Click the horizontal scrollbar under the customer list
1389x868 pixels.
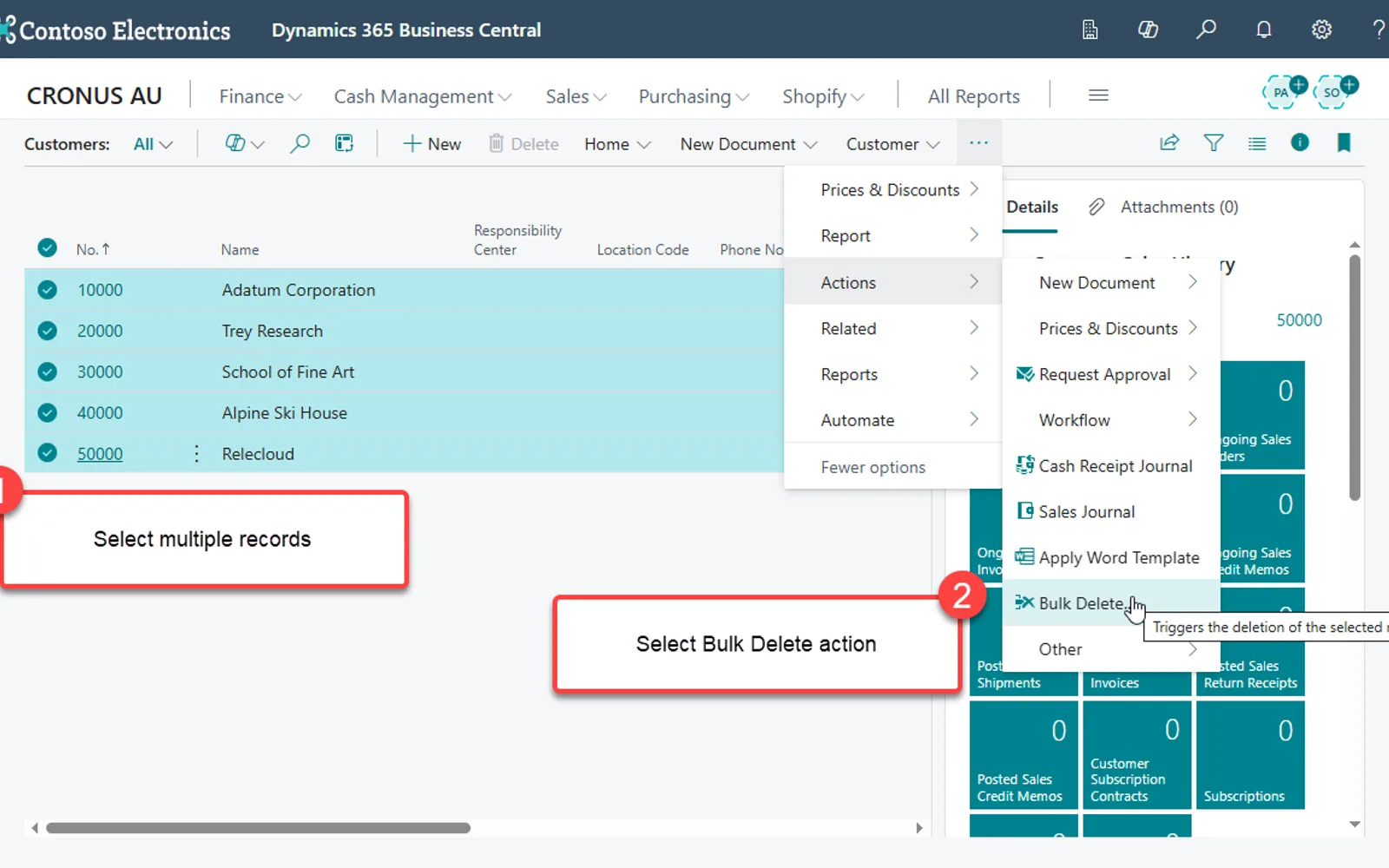point(258,828)
